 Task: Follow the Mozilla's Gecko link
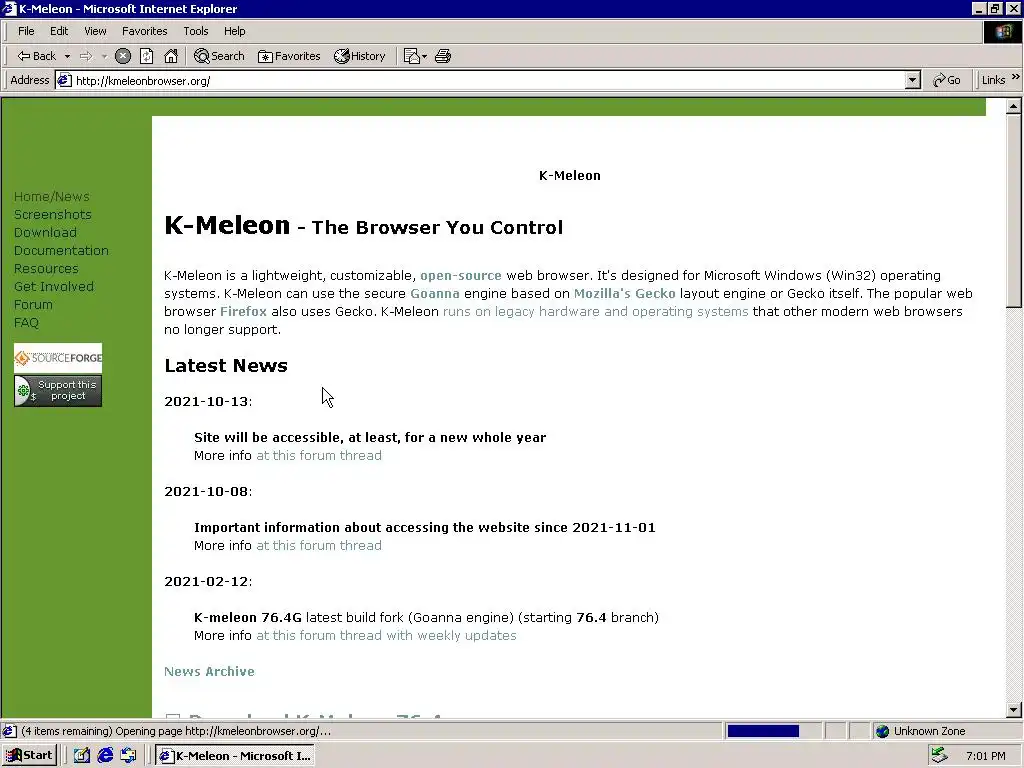(x=624, y=293)
